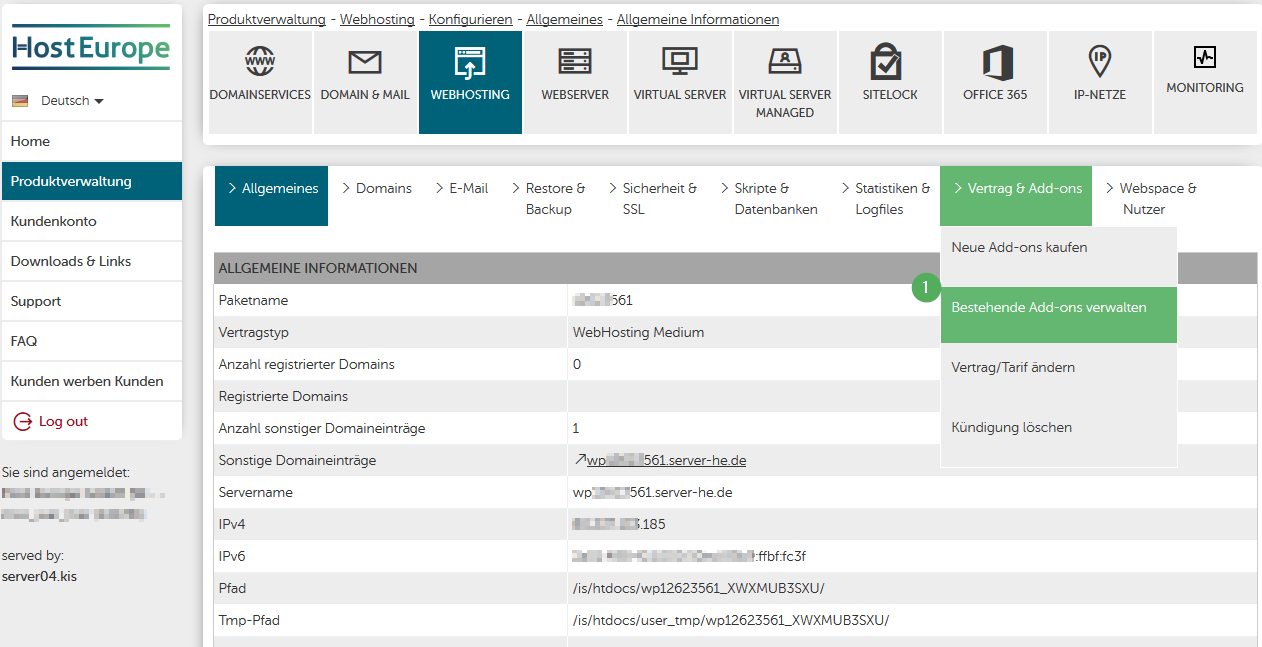Select the Webhosting upload-window icon
The image size is (1262, 647).
(x=470, y=62)
